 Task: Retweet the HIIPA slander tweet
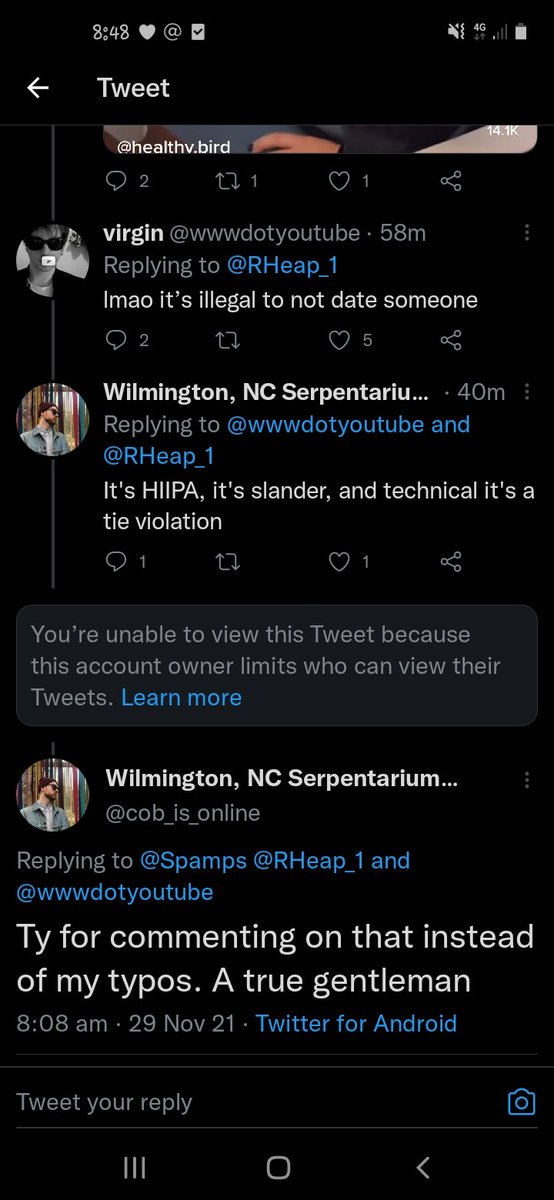coord(227,562)
